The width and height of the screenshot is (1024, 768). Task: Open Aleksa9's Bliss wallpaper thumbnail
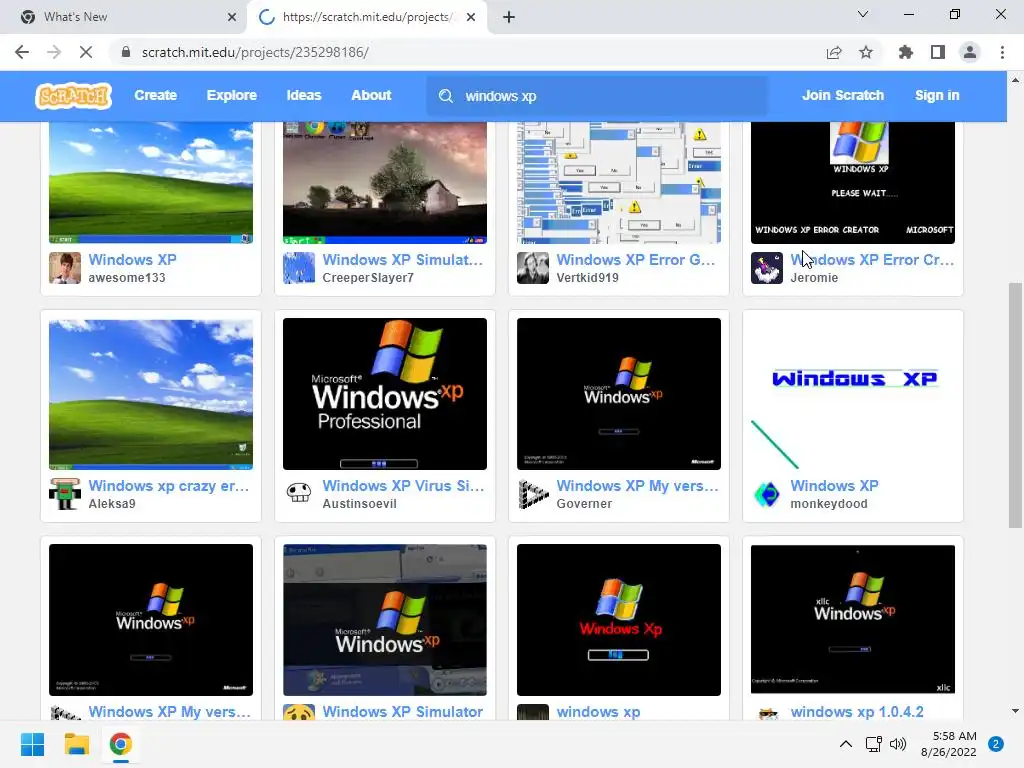click(x=151, y=394)
